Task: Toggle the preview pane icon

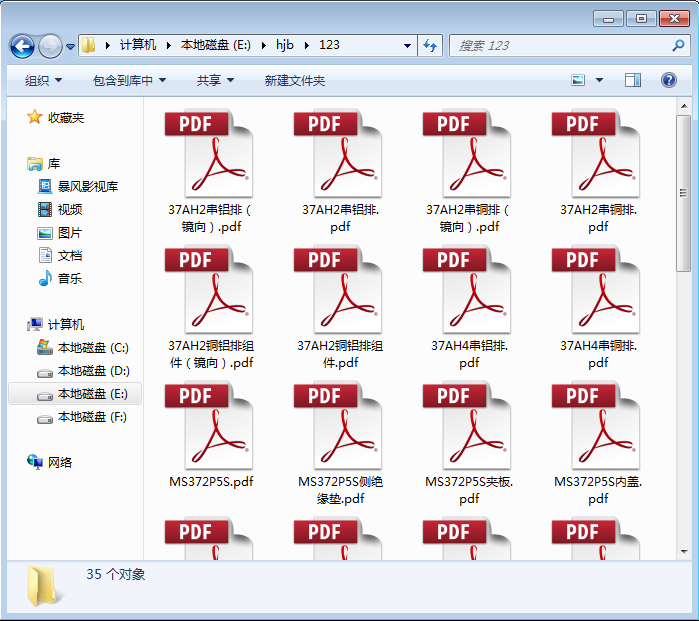Action: pos(633,80)
